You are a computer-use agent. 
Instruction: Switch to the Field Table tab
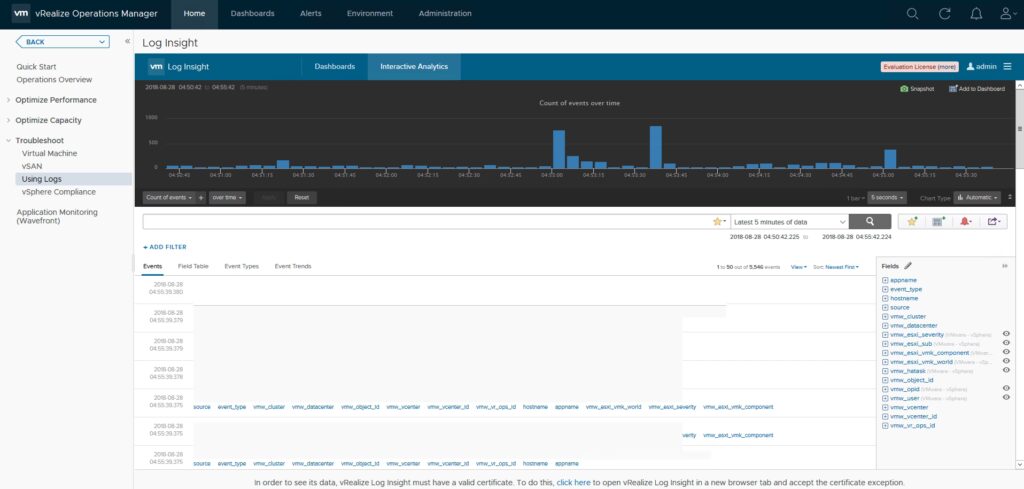click(193, 267)
